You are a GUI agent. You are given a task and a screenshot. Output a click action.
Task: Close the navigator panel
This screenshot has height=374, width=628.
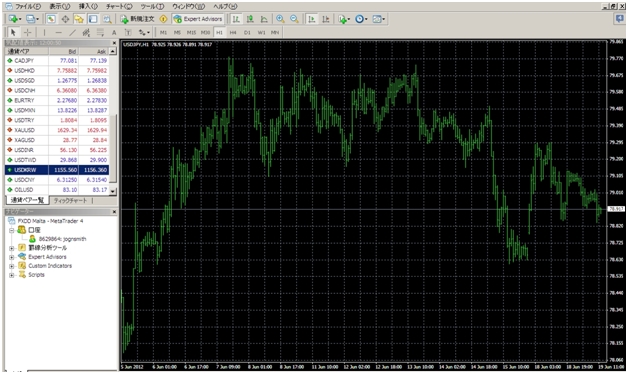coord(114,211)
